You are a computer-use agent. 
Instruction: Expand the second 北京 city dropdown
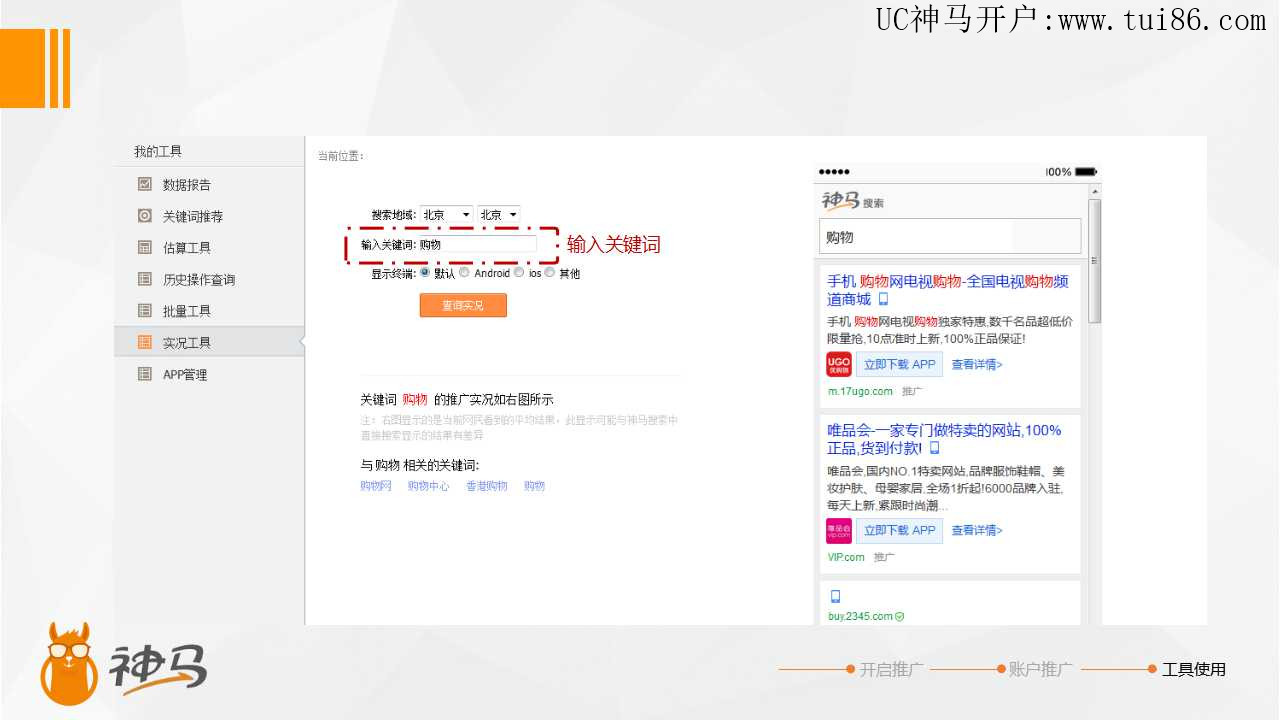499,215
